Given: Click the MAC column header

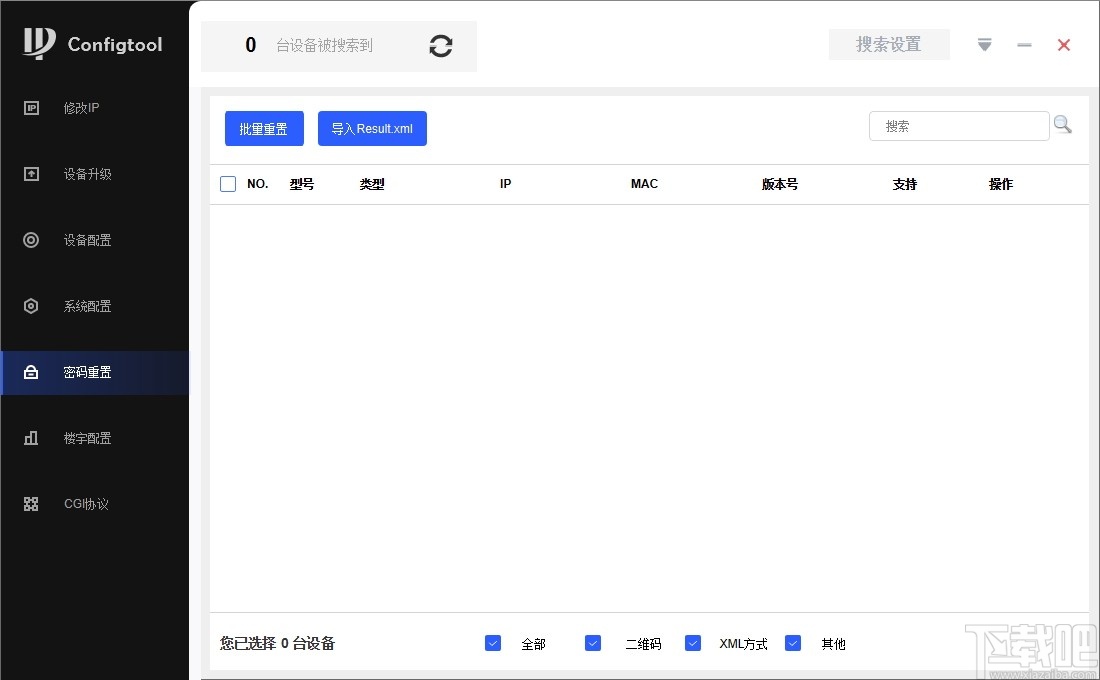Looking at the screenshot, I should point(644,184).
